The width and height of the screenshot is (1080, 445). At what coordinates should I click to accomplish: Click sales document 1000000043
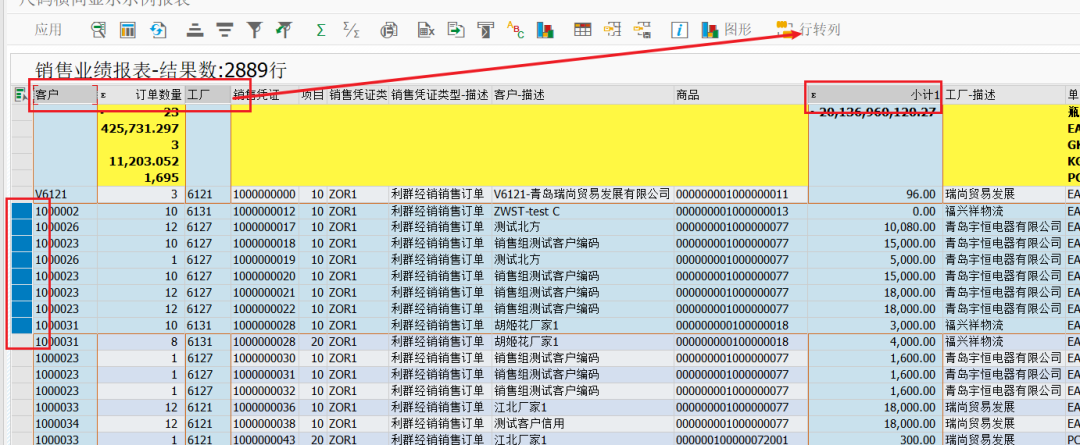click(264, 439)
